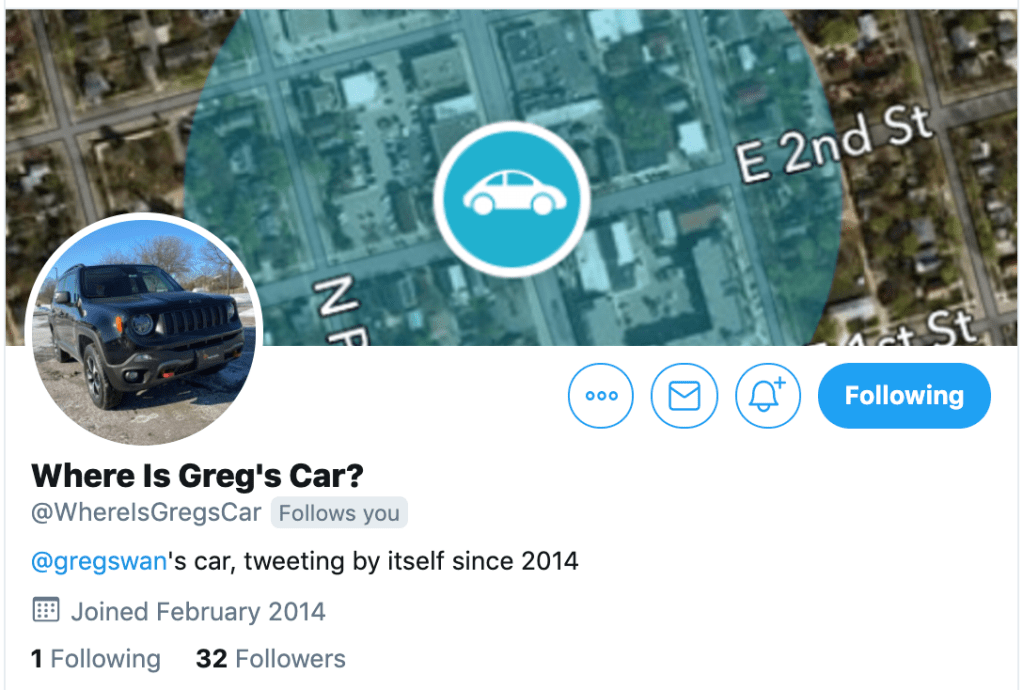Toggle the blue Following button

(x=904, y=396)
